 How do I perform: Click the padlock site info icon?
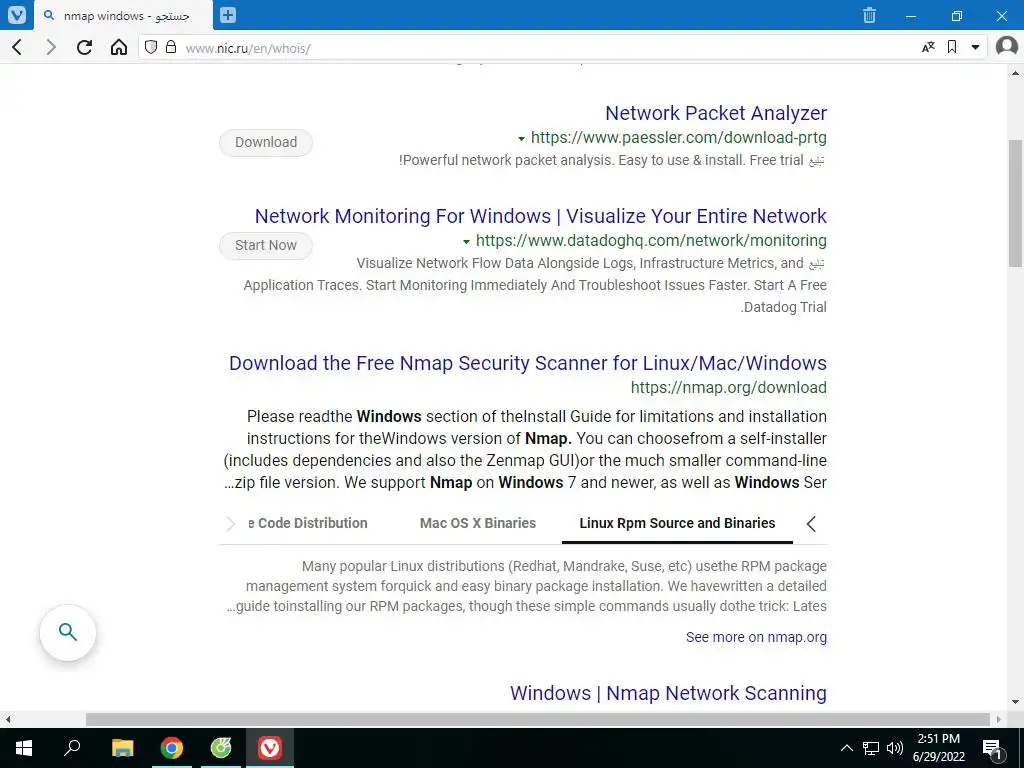171,47
